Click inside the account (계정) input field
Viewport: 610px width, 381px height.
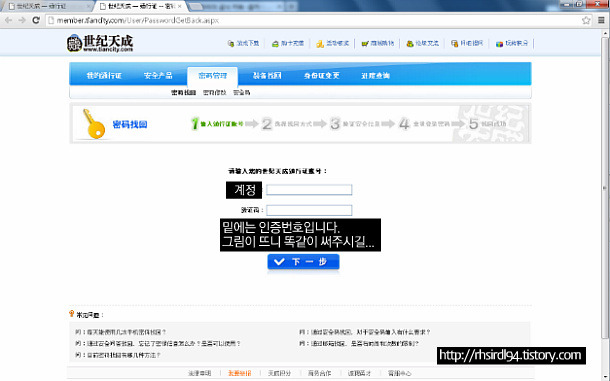[309, 190]
